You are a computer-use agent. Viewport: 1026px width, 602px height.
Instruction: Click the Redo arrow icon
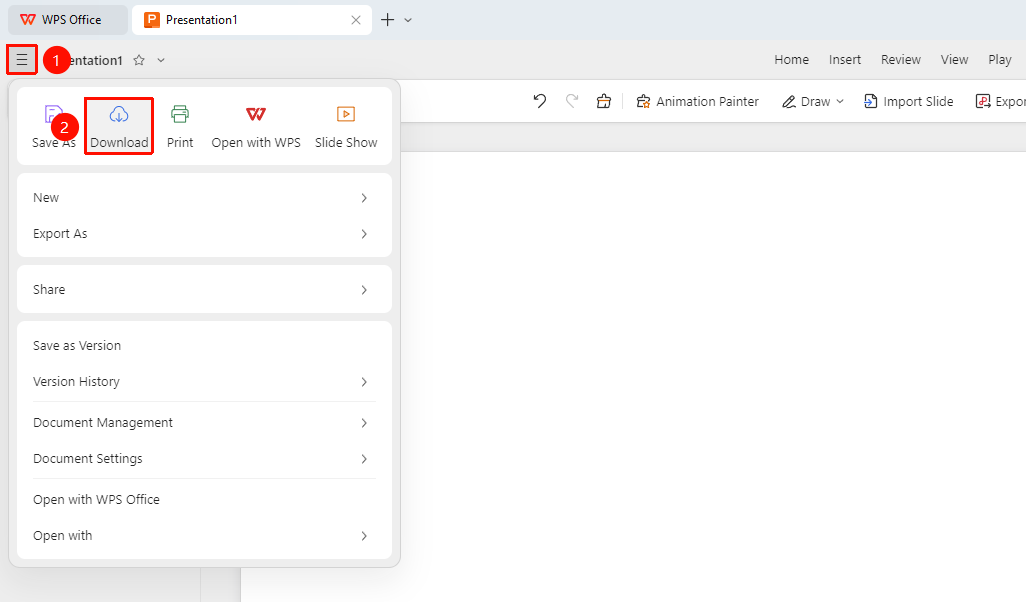[572, 101]
